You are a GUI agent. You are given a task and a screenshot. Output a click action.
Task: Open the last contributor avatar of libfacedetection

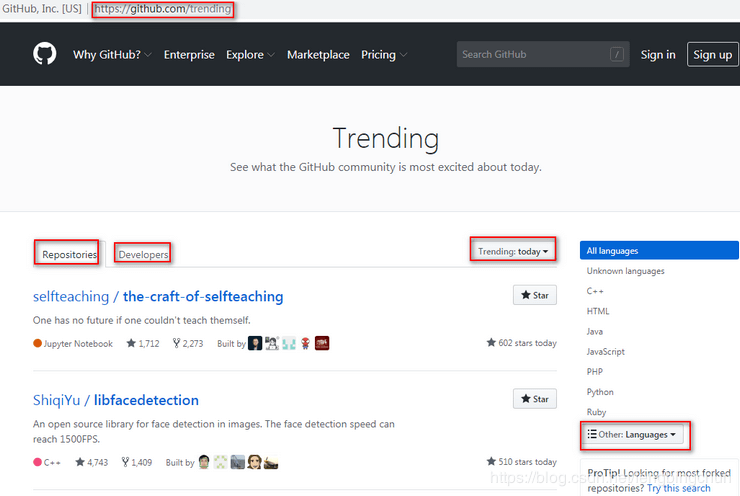pyautogui.click(x=271, y=462)
